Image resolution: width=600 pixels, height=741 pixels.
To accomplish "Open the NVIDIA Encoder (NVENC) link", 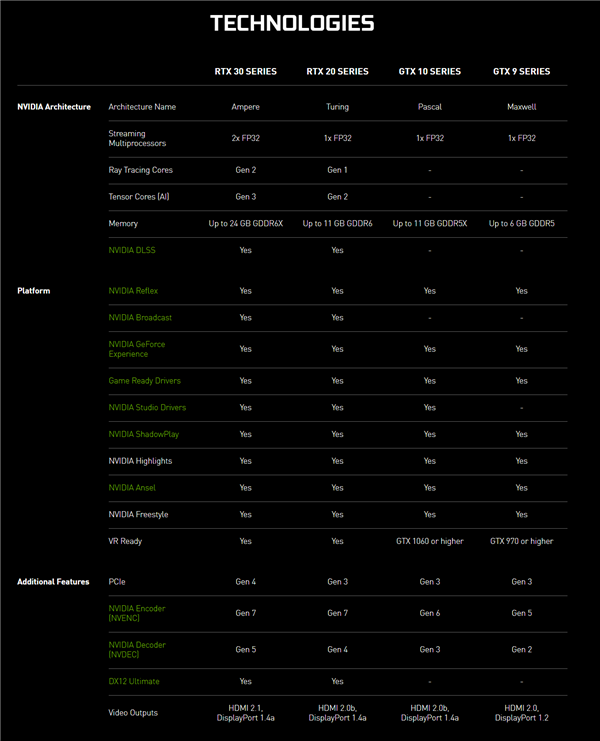I will coord(137,613).
